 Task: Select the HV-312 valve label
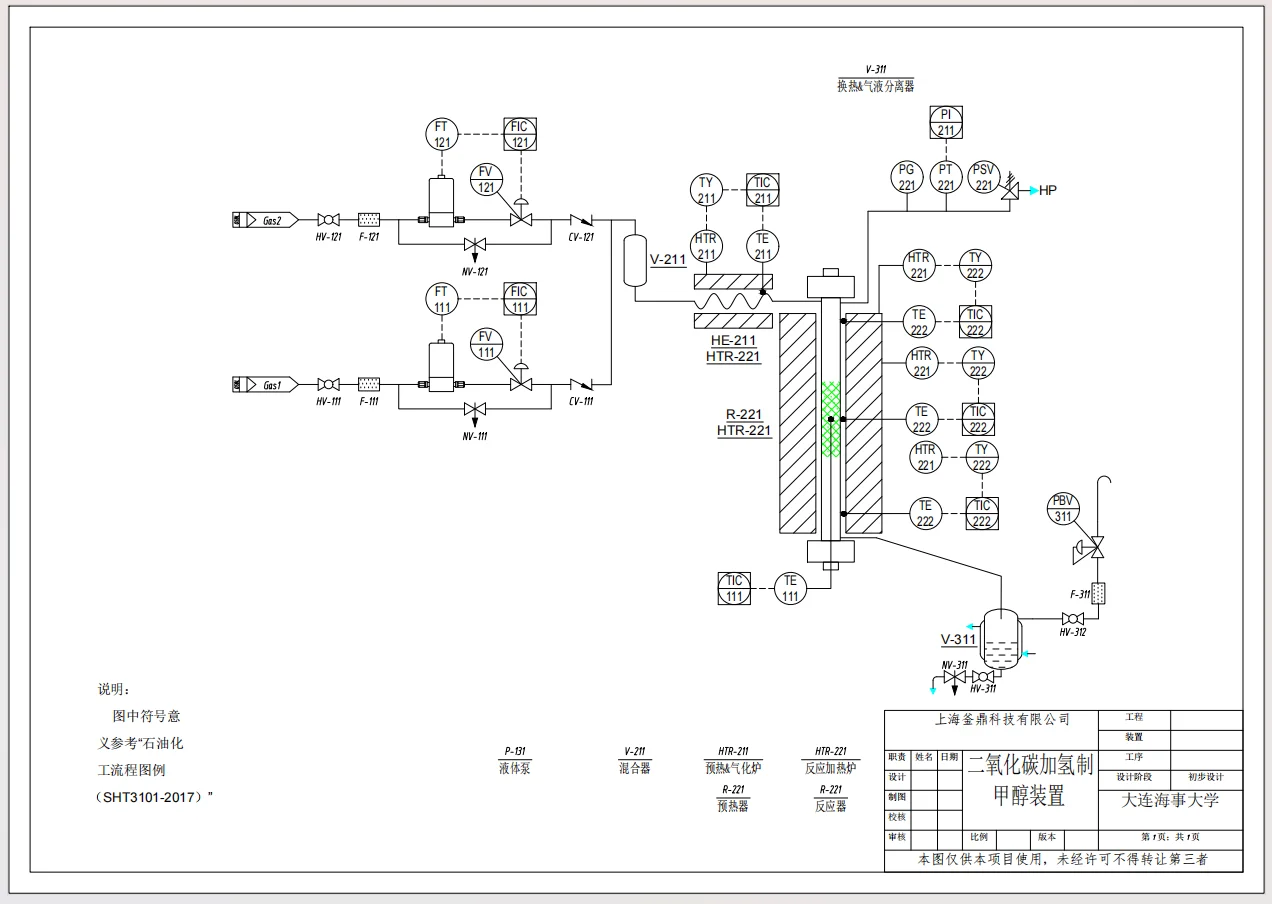(1073, 632)
